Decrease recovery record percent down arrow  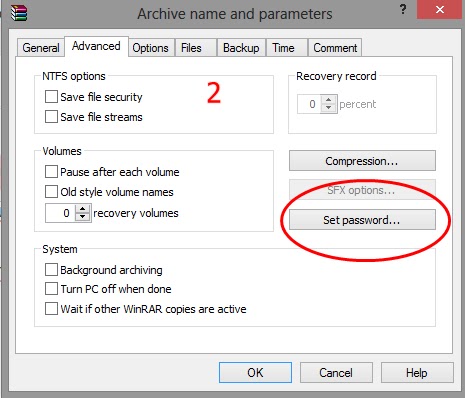(x=329, y=108)
